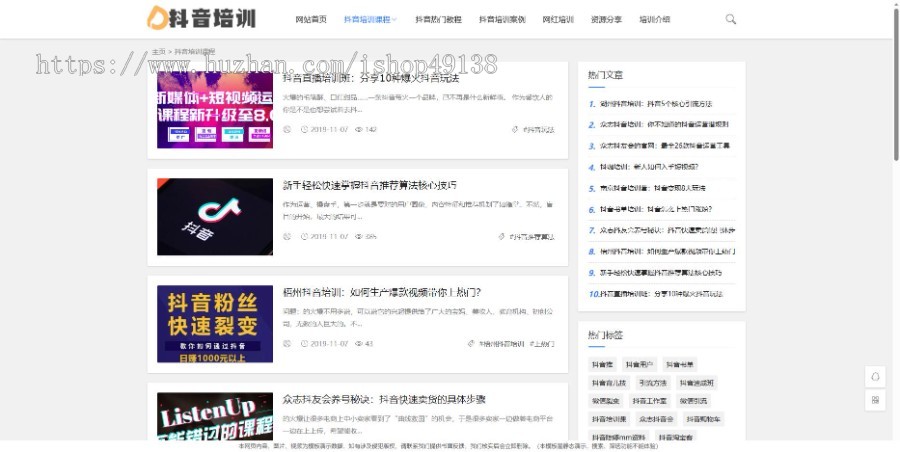
Task: Click the author icon under 梧州抖音培训 post
Action: pyautogui.click(x=287, y=343)
